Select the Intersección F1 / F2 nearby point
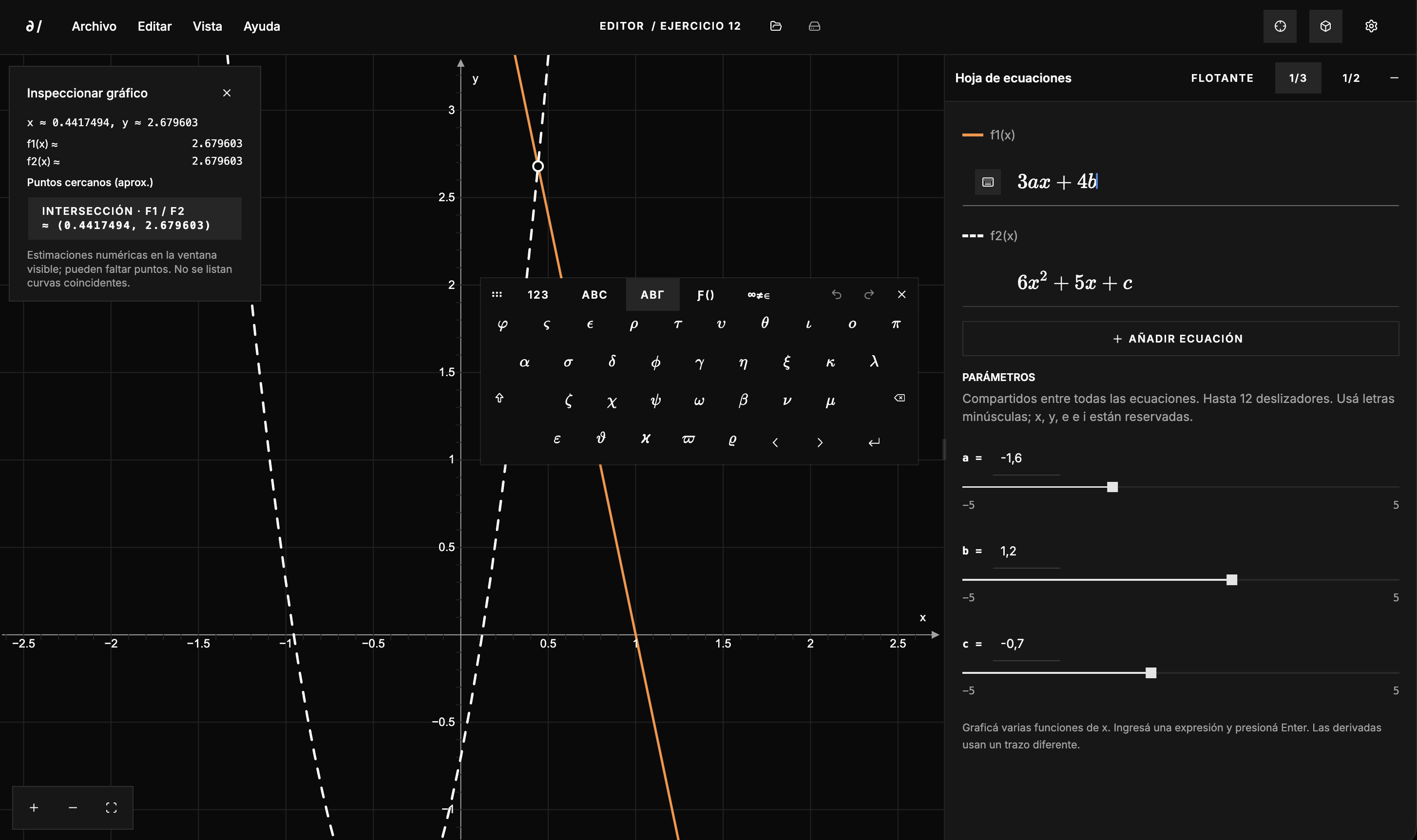 click(134, 218)
